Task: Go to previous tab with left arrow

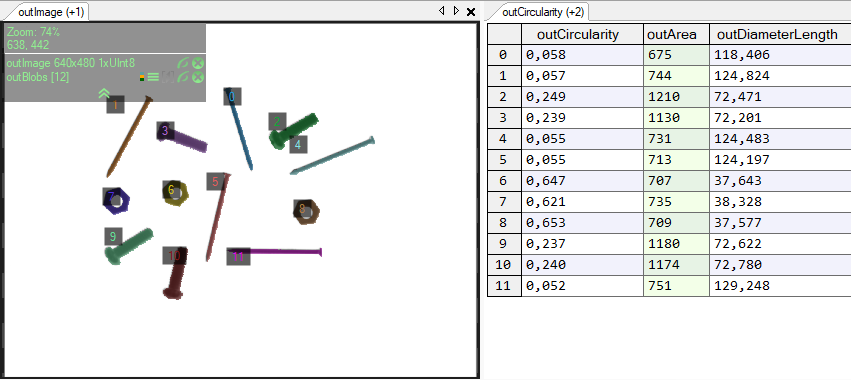Action: 441,10
